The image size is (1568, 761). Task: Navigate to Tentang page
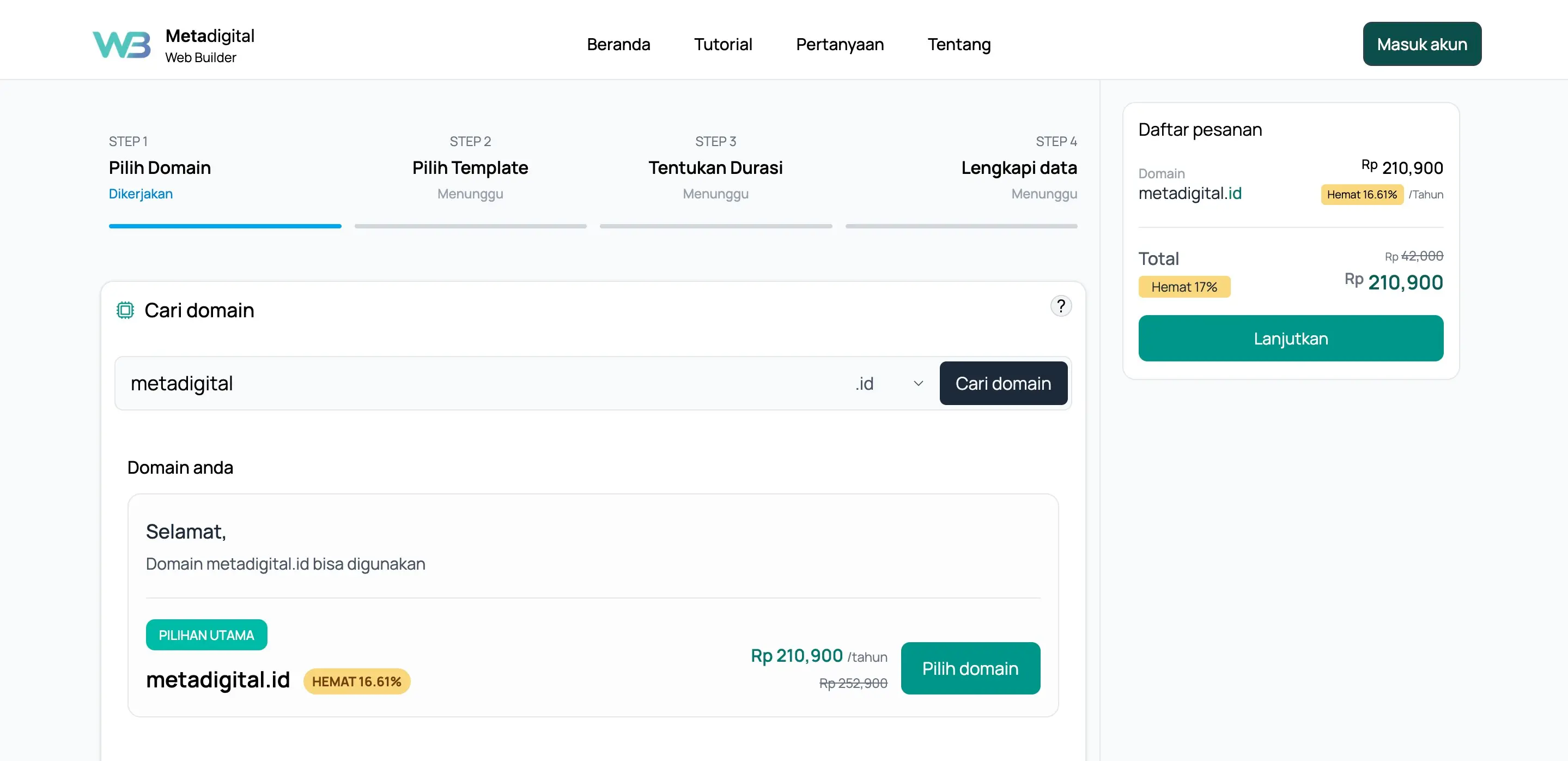[959, 45]
